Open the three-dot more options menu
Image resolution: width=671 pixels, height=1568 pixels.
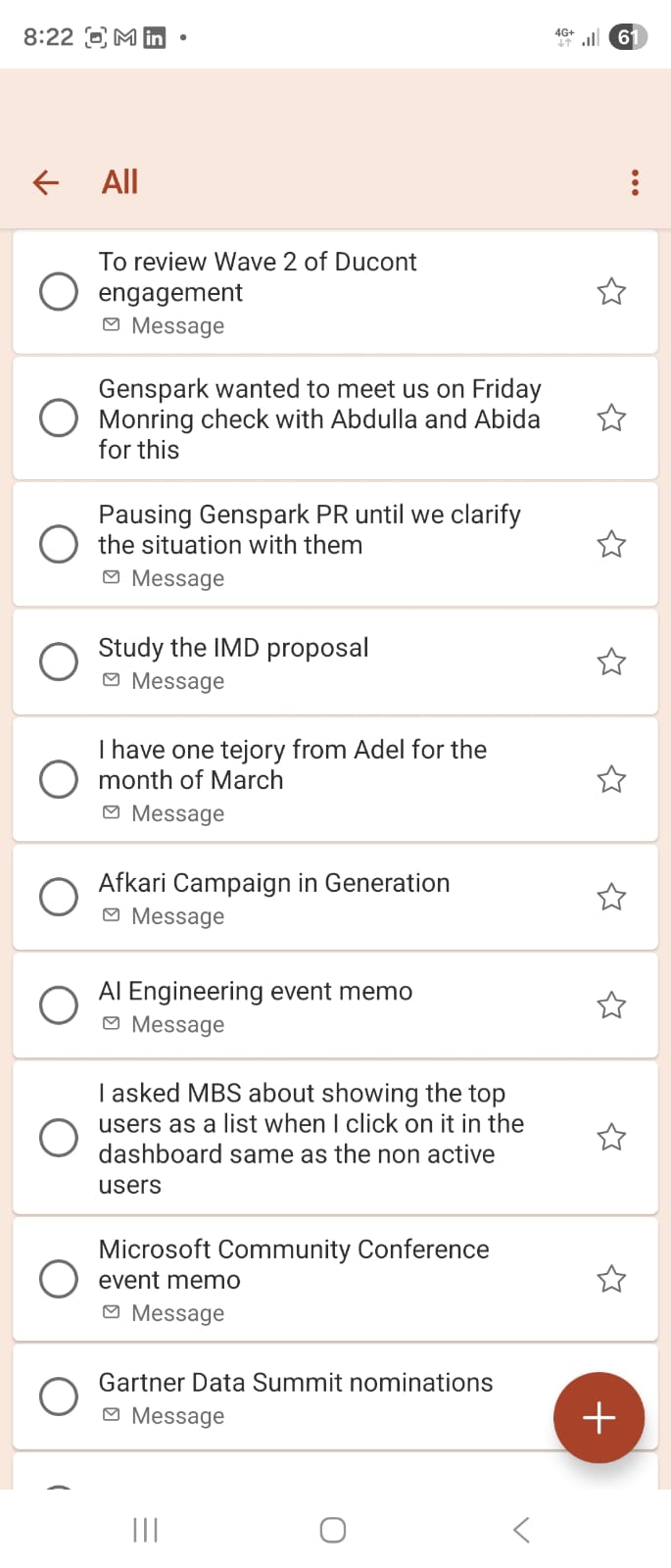635,182
